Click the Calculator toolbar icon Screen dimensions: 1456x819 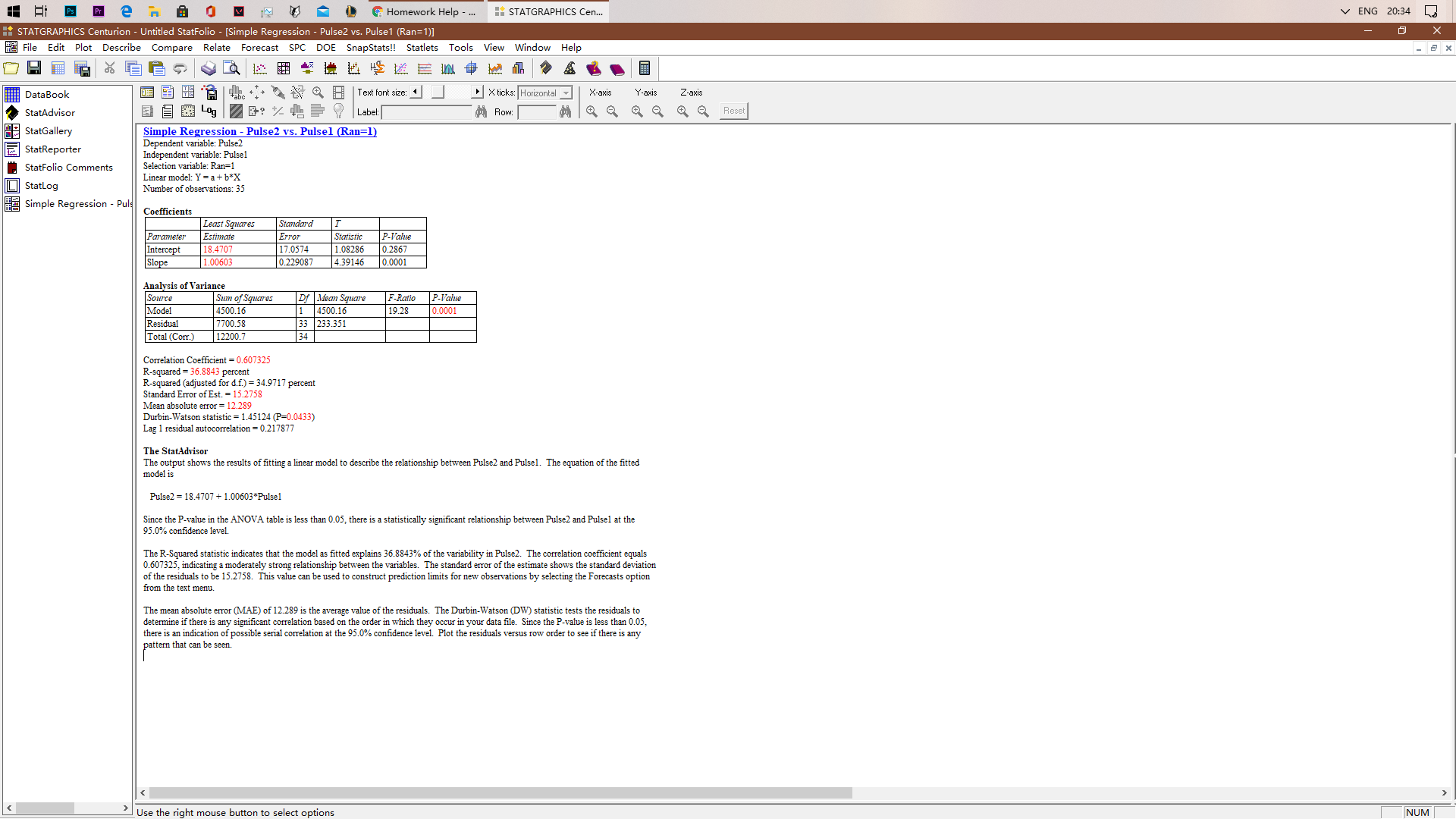click(644, 68)
